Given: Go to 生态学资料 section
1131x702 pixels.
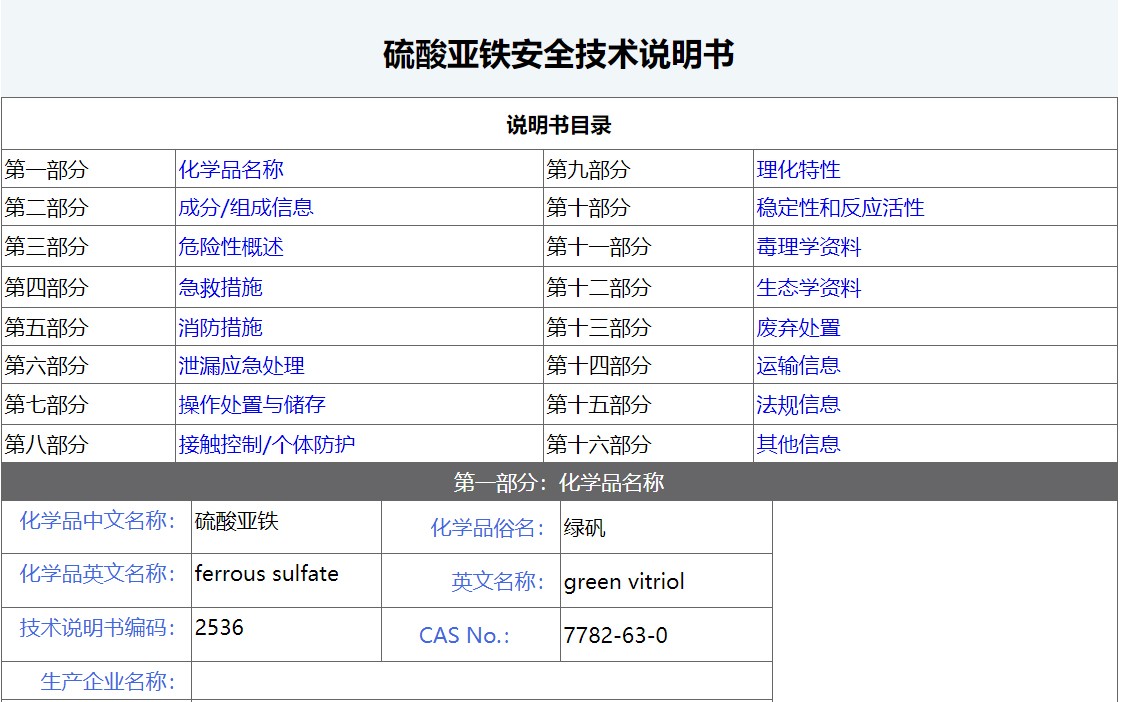Looking at the screenshot, I should click(809, 287).
